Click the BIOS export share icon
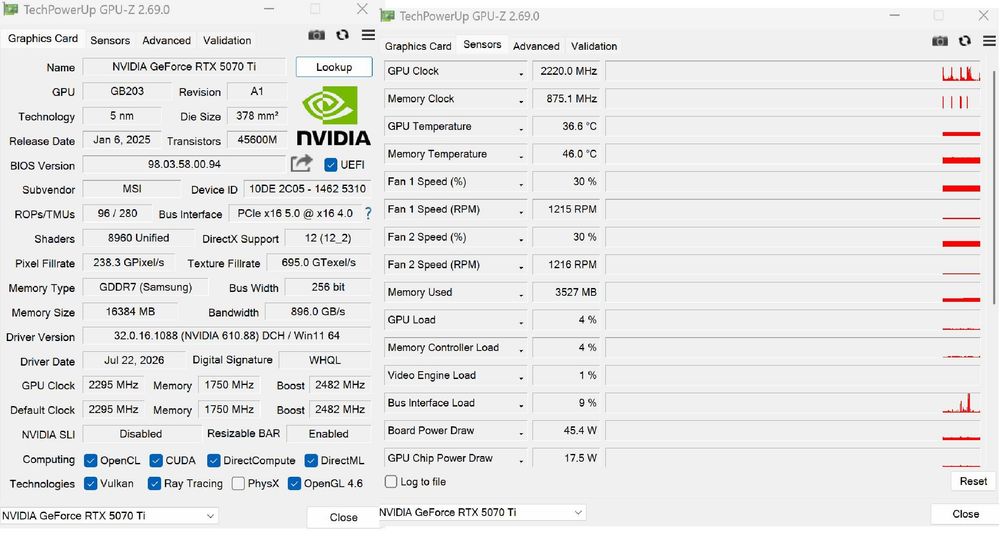 coord(302,163)
